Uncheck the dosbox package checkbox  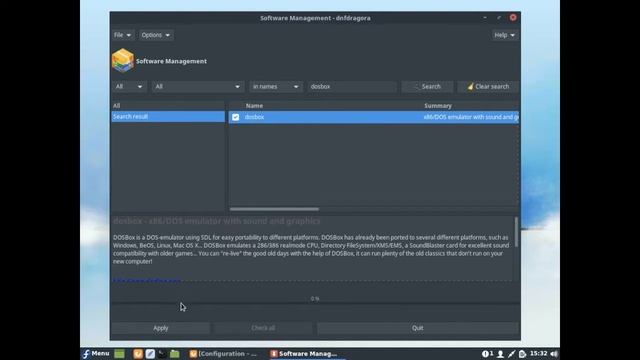pos(236,117)
